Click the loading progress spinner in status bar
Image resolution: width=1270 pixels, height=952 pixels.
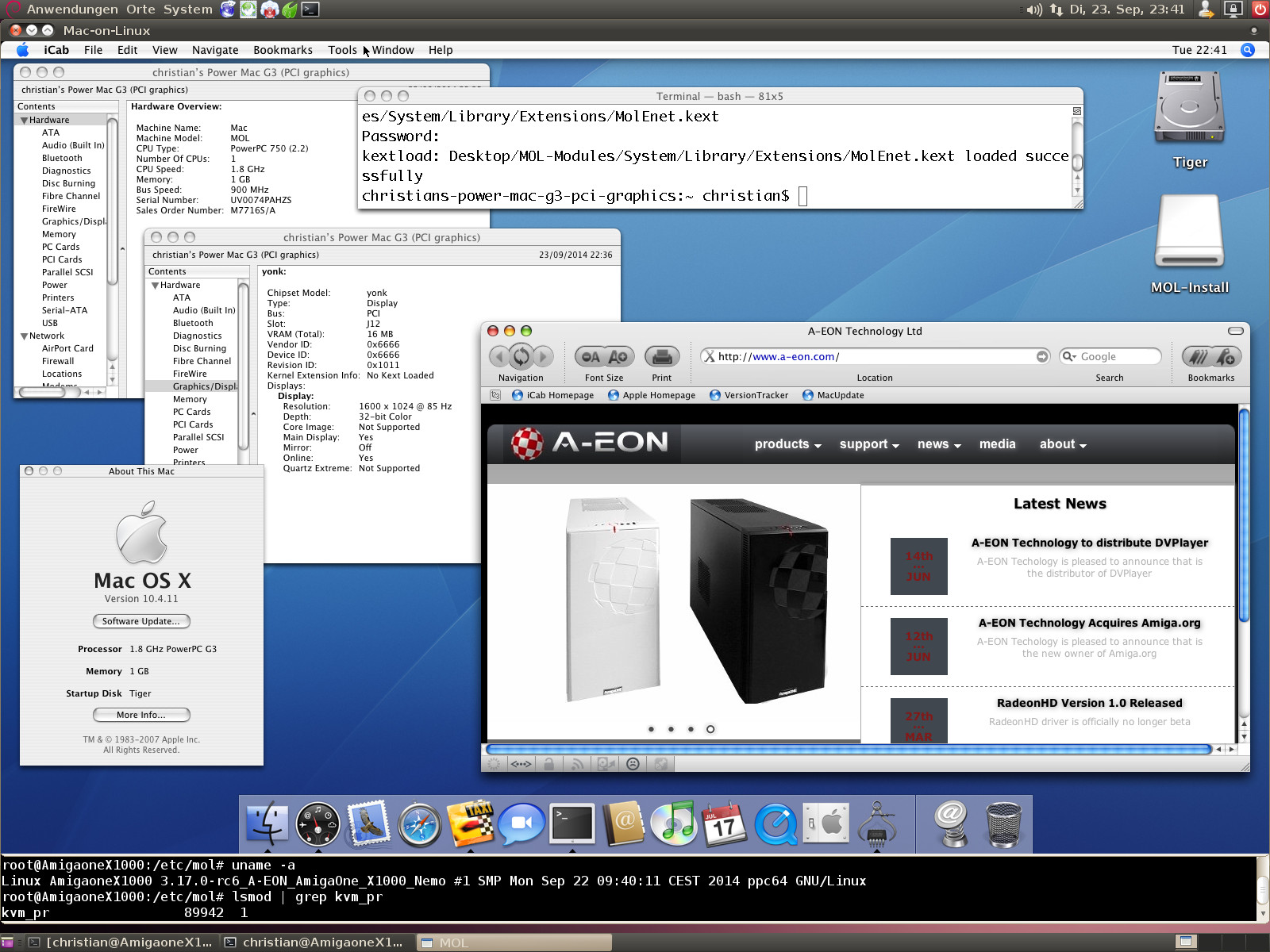(x=494, y=764)
